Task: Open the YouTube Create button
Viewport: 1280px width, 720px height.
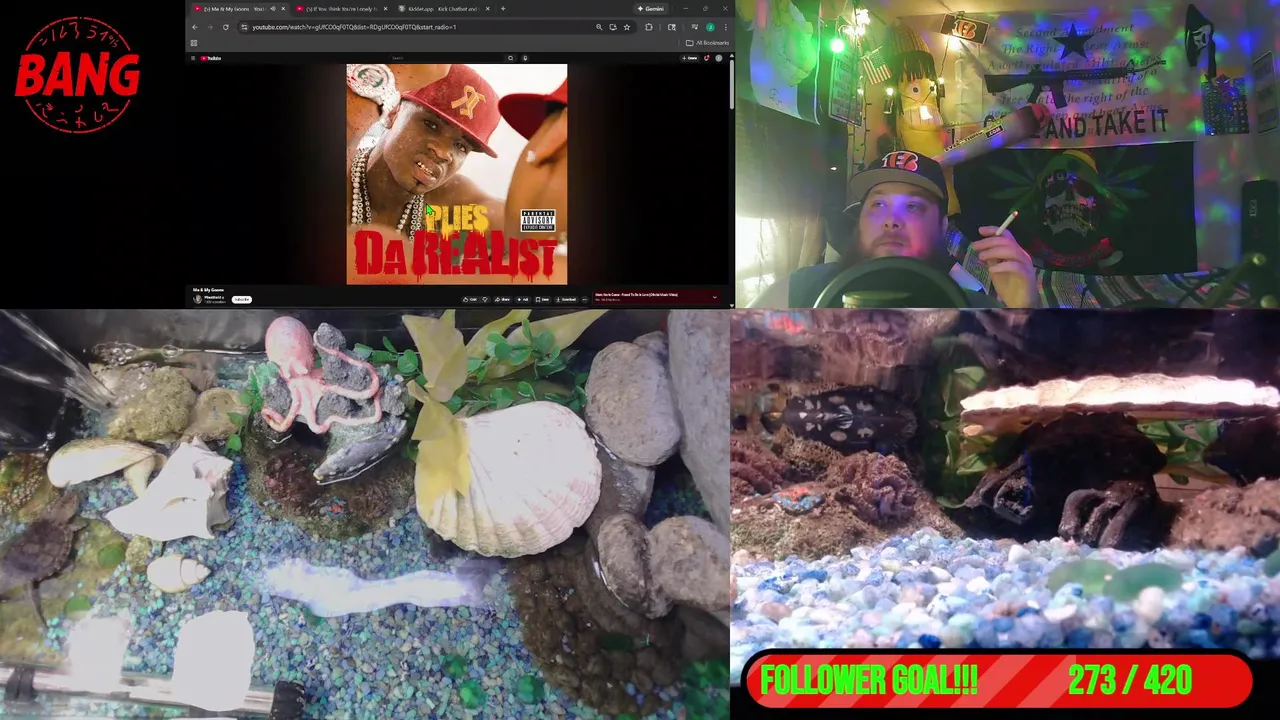Action: [690, 58]
